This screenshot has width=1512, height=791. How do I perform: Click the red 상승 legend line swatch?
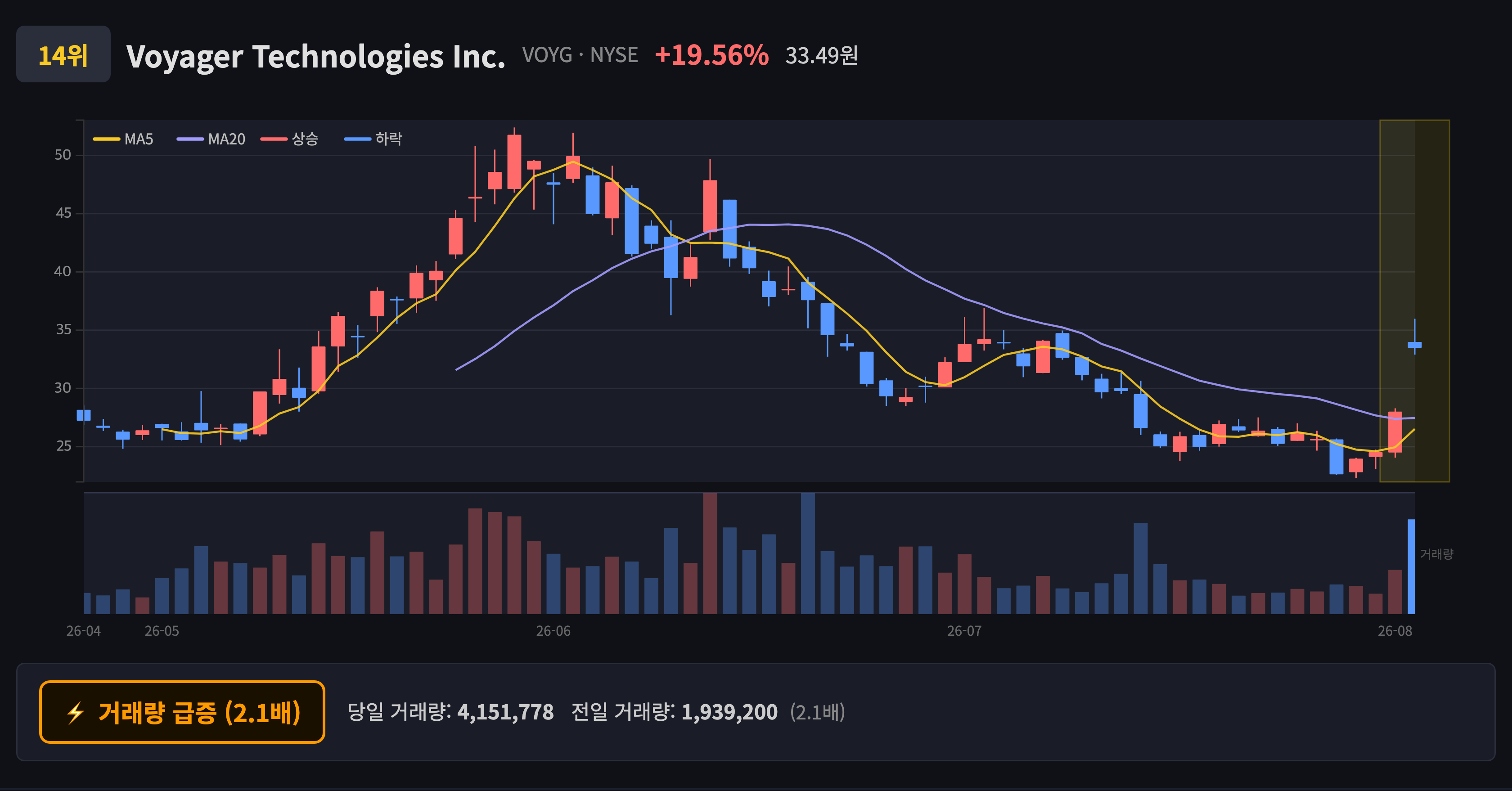pyautogui.click(x=274, y=139)
